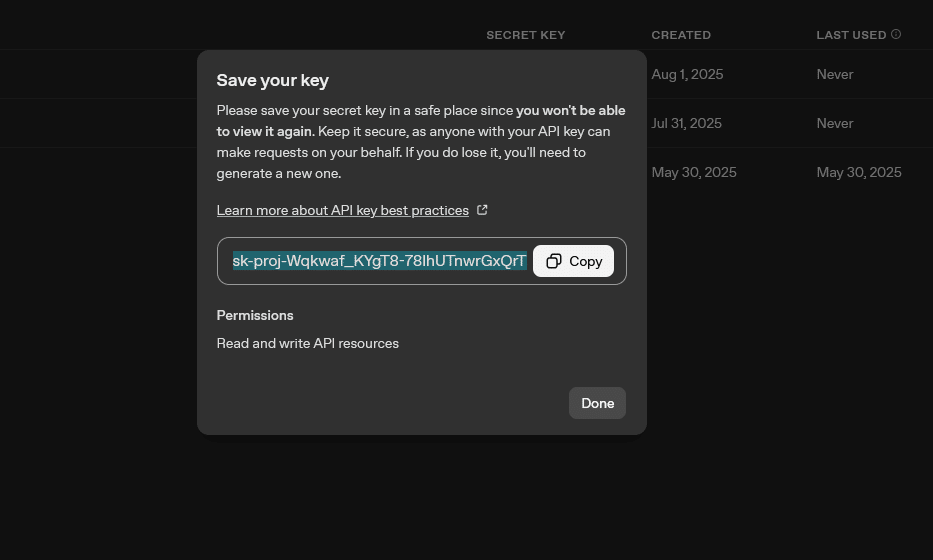Click the highlighted sk-proj secret key field

pos(379,261)
